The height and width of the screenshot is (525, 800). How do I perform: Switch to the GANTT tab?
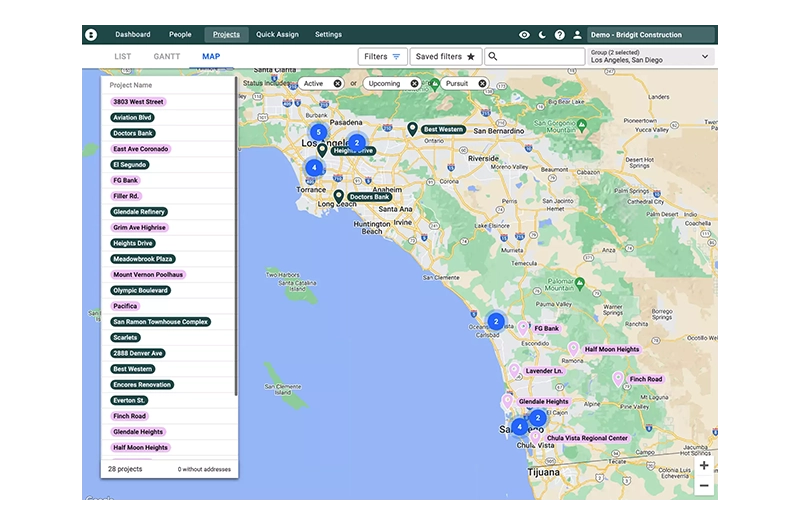coord(167,57)
